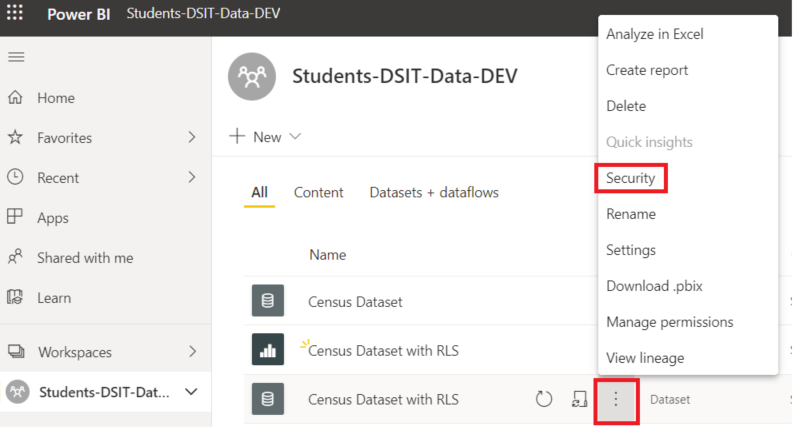Click the Workspaces monitor icon
The image size is (797, 430).
(x=16, y=351)
